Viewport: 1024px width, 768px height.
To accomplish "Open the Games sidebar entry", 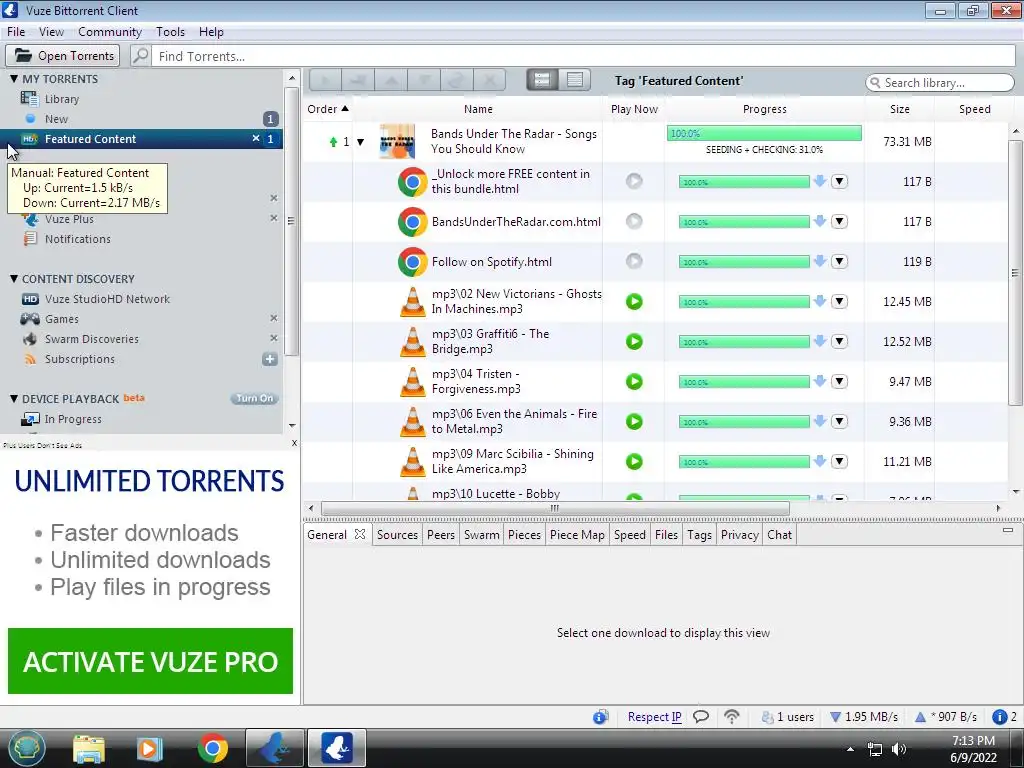I will coord(61,319).
